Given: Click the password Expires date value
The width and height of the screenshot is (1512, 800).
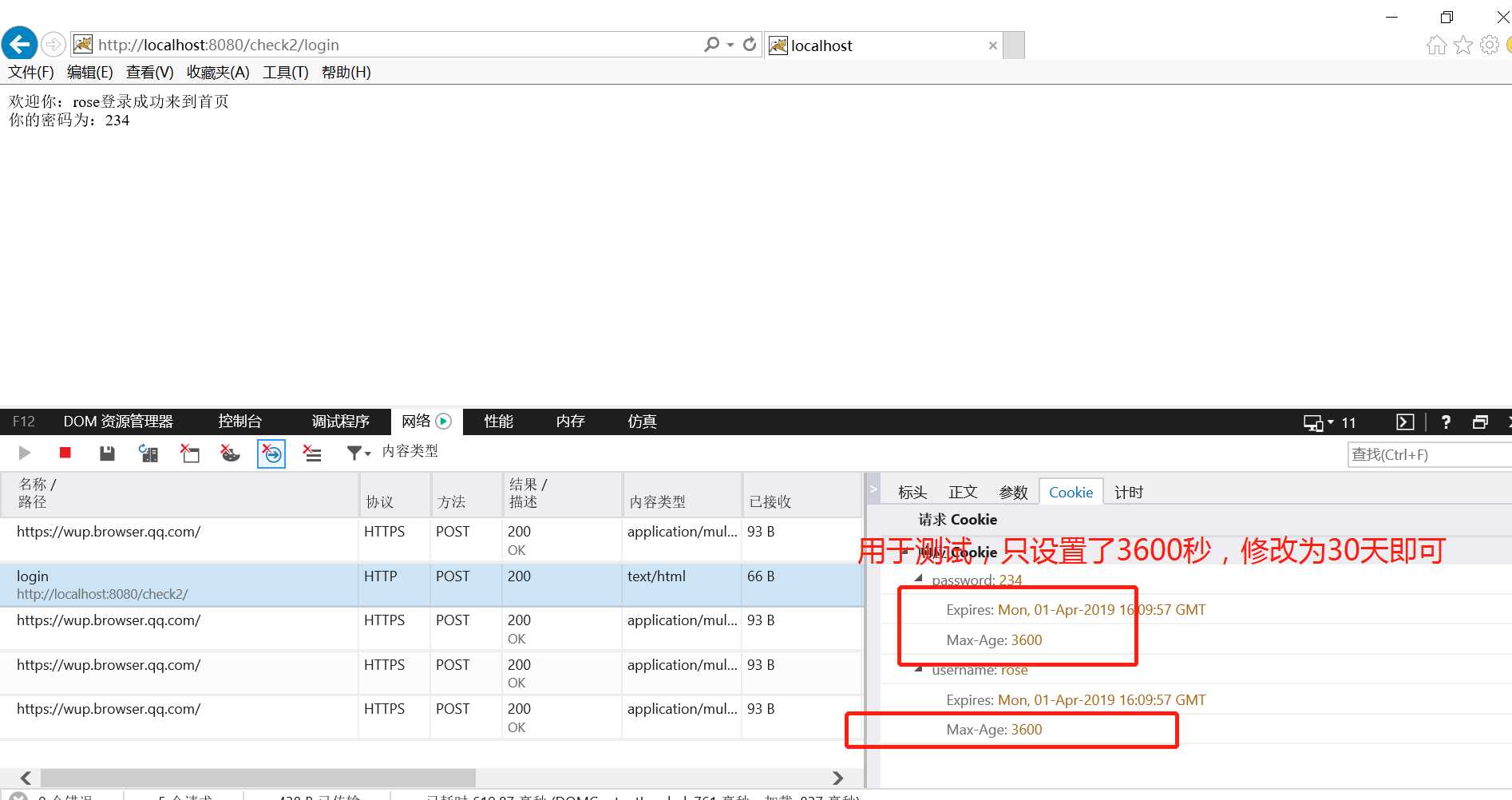Looking at the screenshot, I should tap(1102, 610).
